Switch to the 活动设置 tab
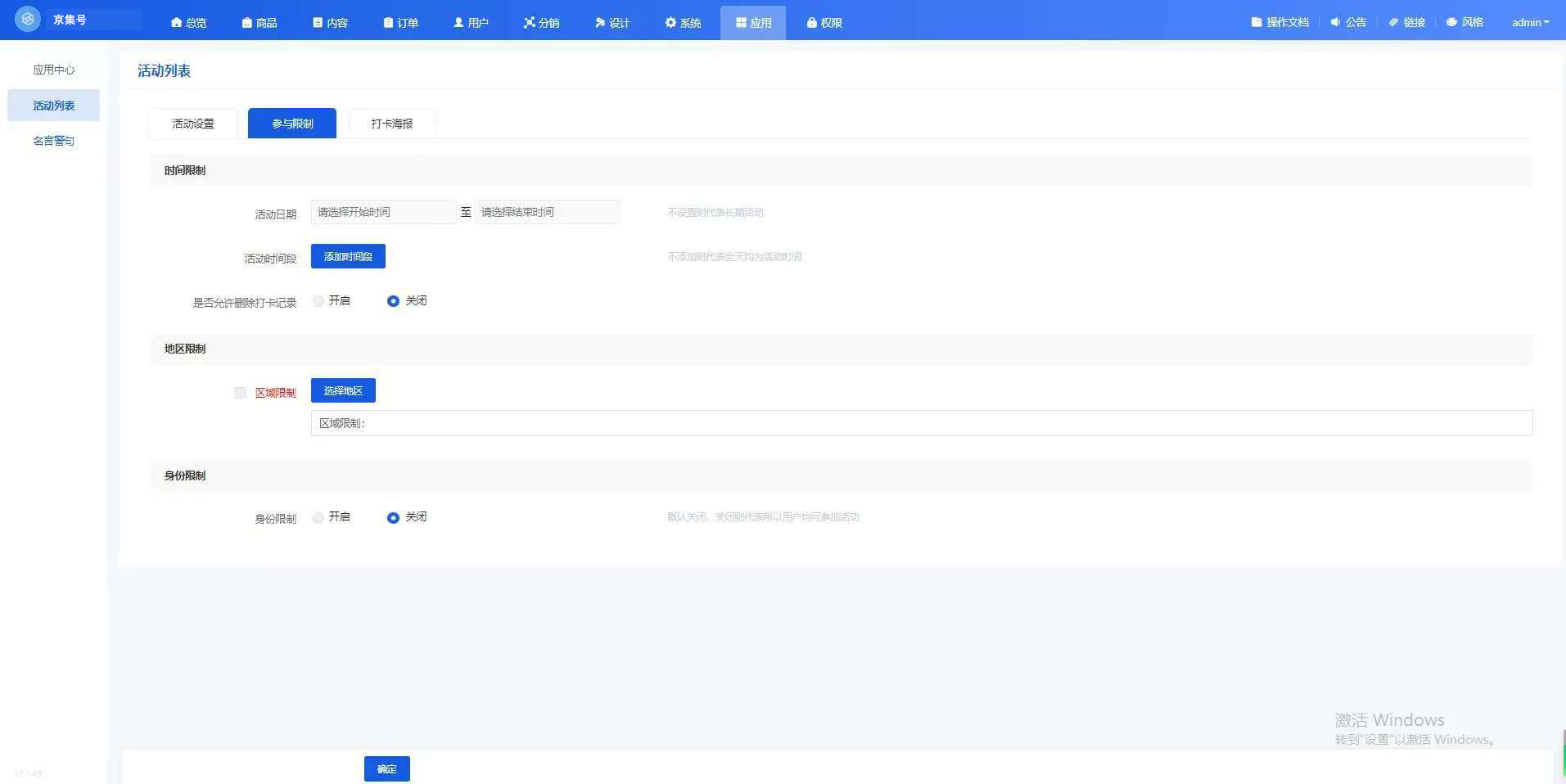Viewport: 1566px width, 784px height. point(193,124)
